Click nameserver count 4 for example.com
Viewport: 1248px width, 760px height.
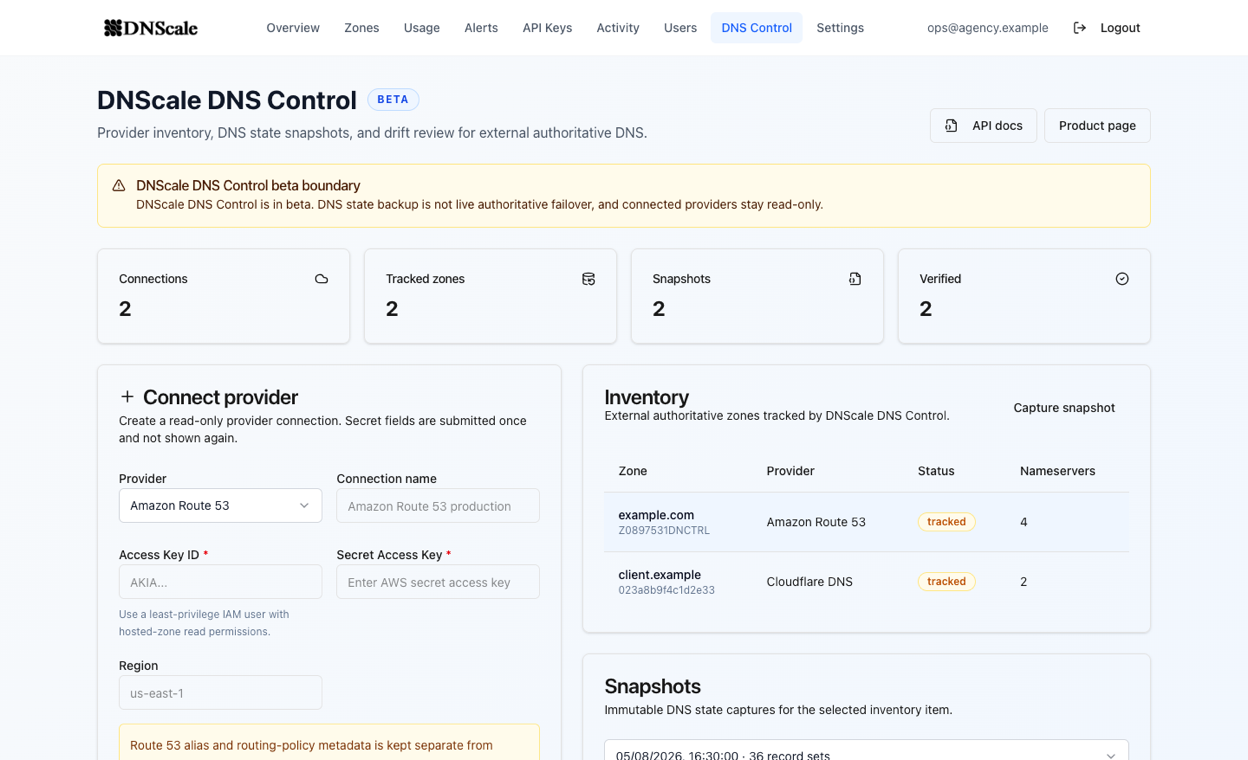[1024, 522]
